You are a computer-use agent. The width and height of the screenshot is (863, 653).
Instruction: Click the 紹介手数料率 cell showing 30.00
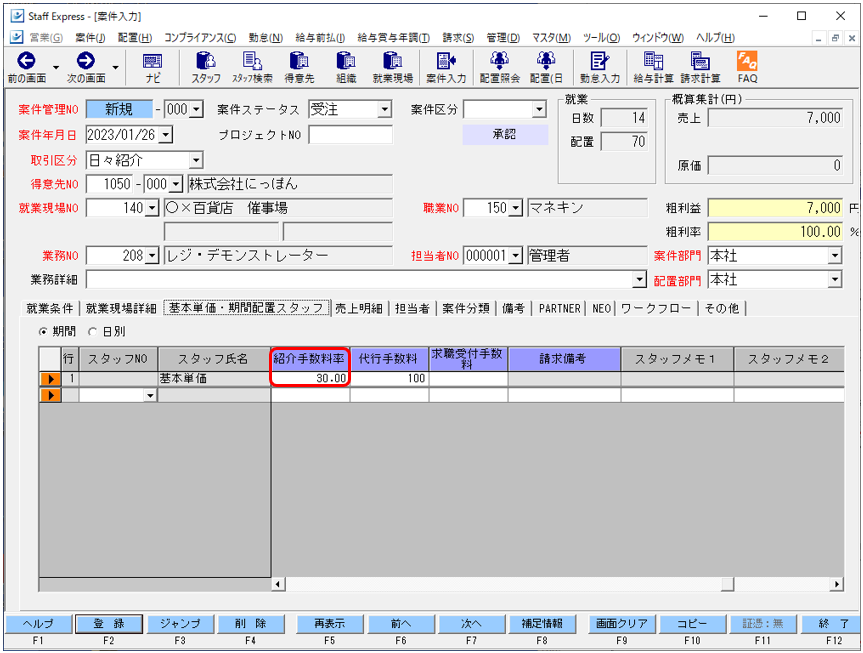click(x=310, y=379)
